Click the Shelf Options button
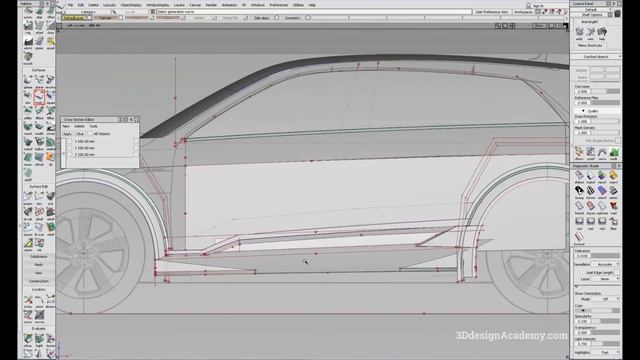This screenshot has width=640, height=360. (593, 15)
